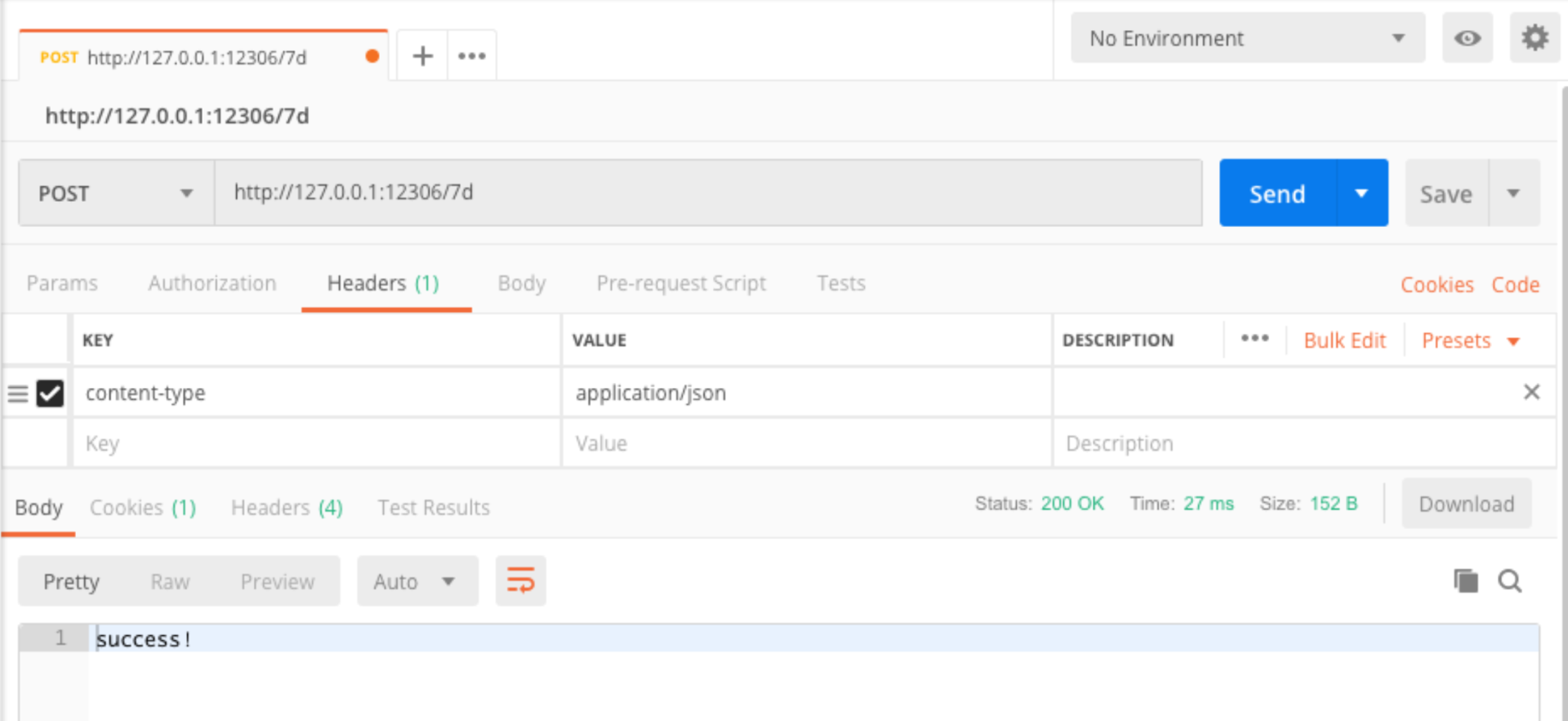Save the request
This screenshot has width=1568, height=721.
tap(1446, 193)
